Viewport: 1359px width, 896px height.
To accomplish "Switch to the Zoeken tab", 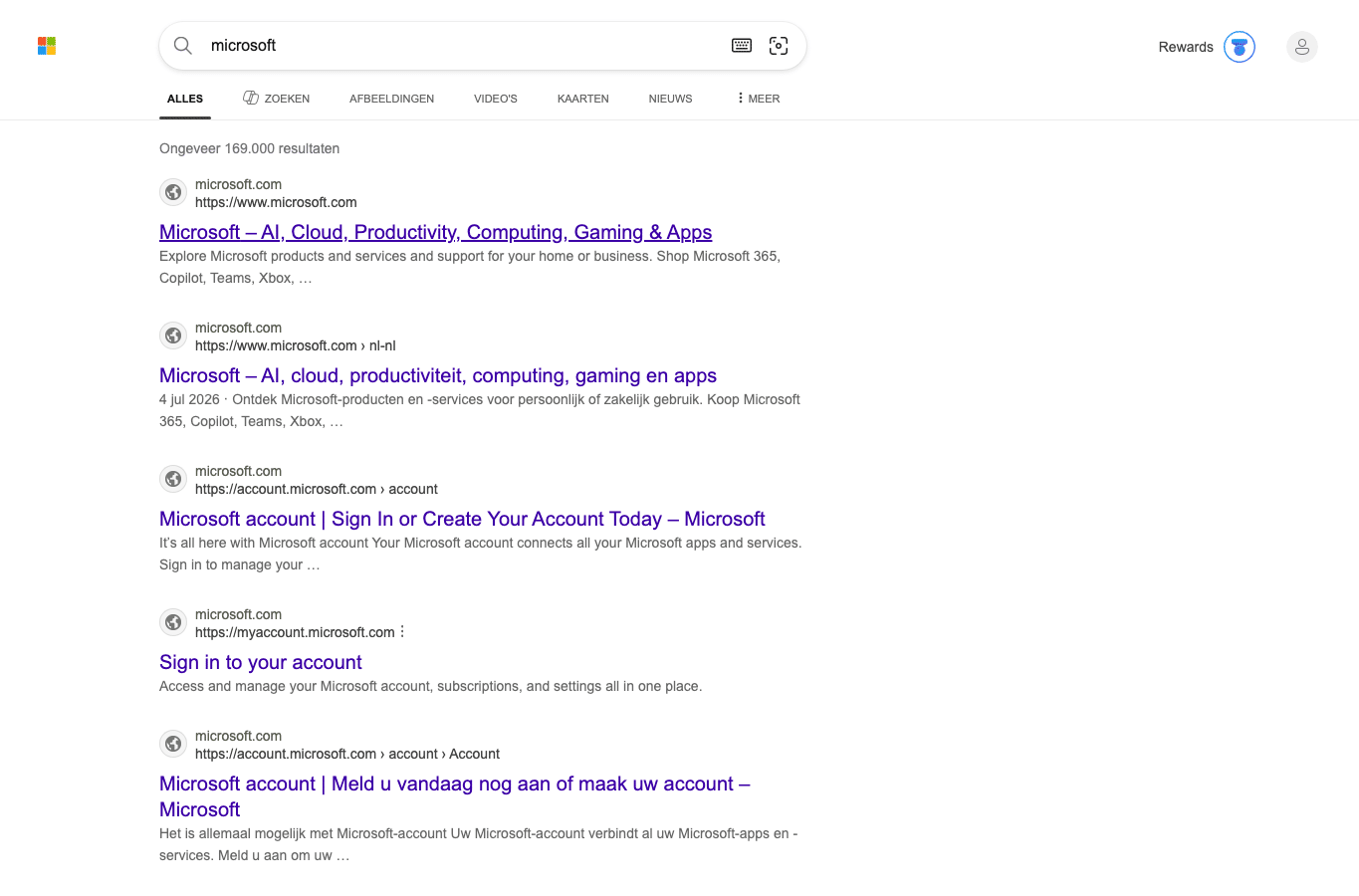I will (x=277, y=99).
